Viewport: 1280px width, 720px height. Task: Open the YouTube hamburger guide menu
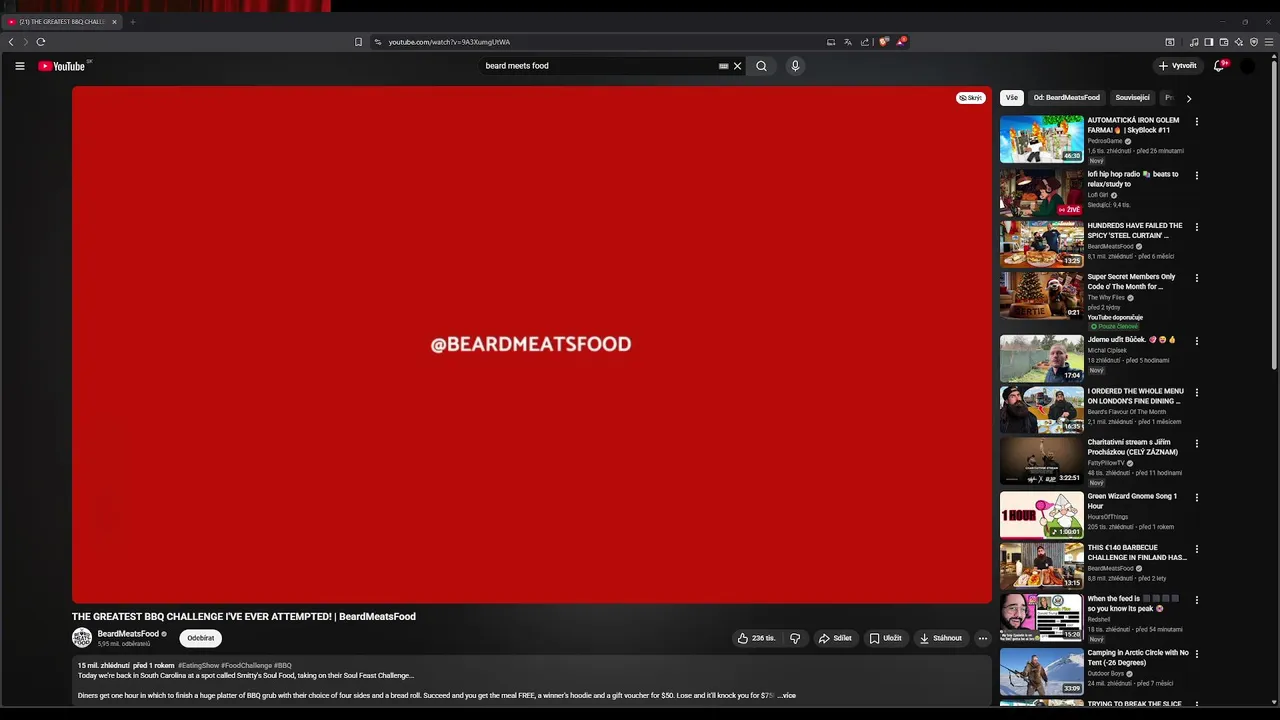tap(19, 66)
